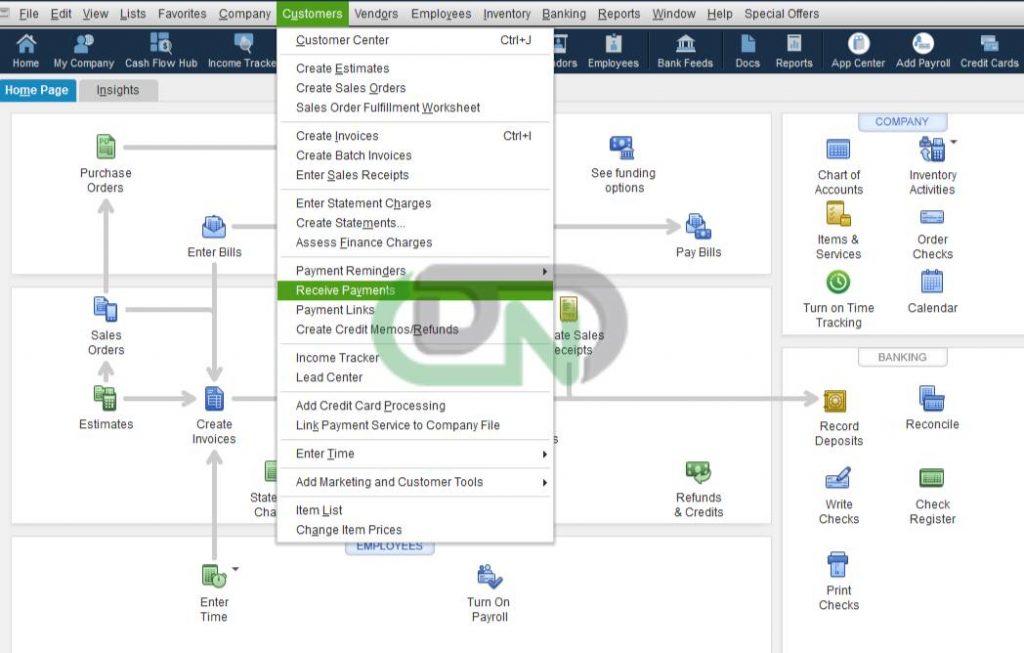Viewport: 1024px width, 653px height.
Task: Open the Vendors menu
Action: (377, 13)
